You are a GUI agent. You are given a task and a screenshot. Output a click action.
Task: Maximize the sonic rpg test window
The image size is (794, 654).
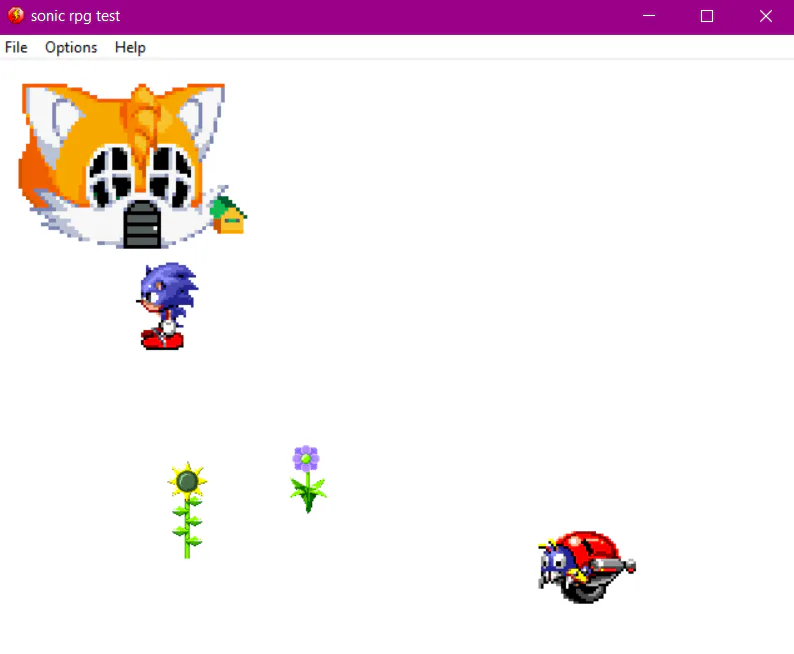tap(707, 16)
